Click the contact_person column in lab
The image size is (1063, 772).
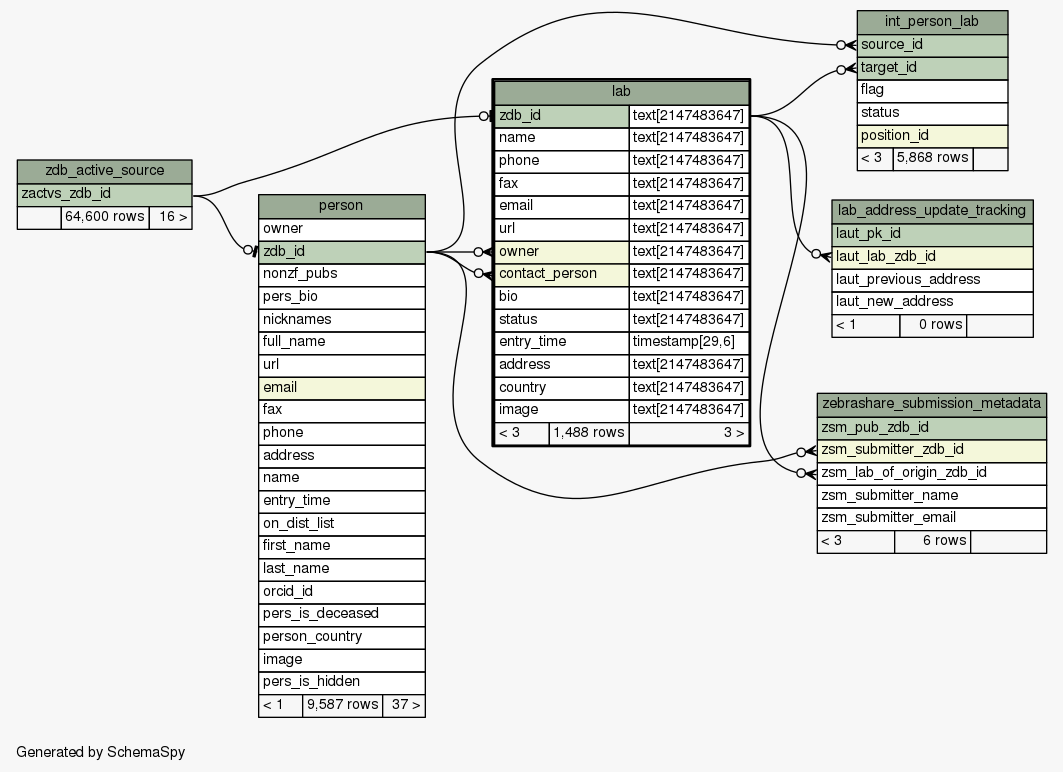[562, 274]
